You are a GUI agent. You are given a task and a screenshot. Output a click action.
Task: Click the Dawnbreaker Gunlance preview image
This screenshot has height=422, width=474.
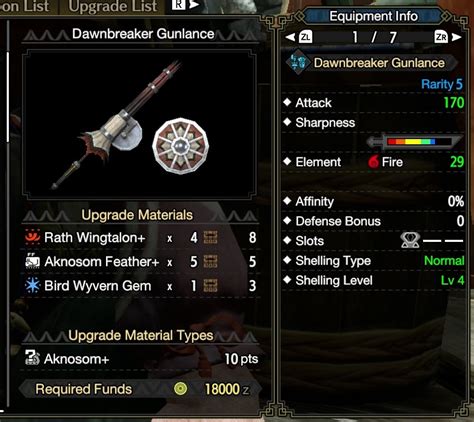[x=139, y=124]
